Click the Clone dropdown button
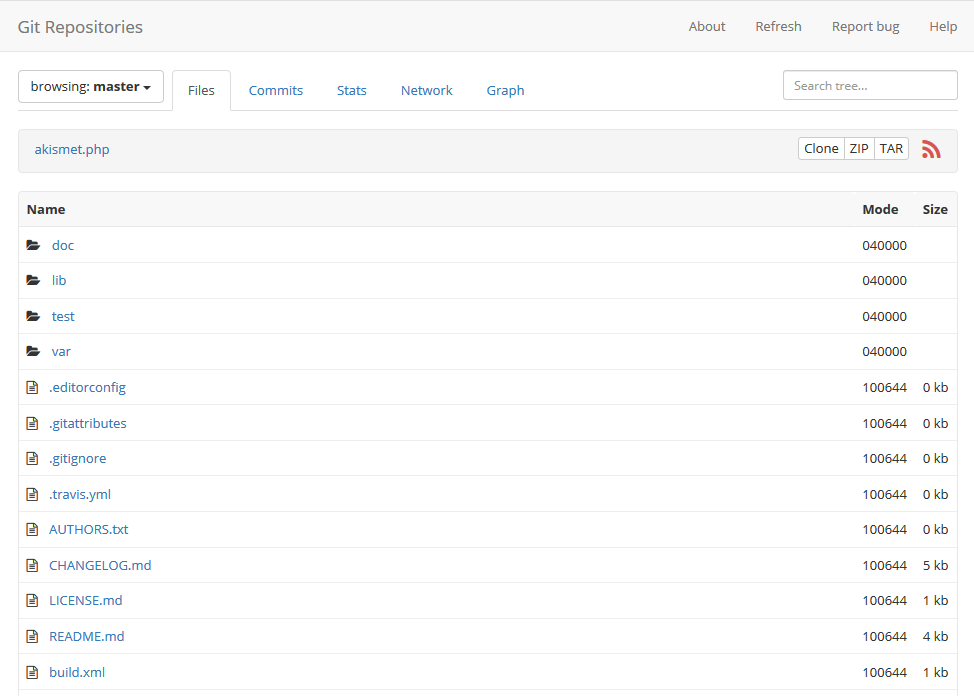 pos(821,148)
